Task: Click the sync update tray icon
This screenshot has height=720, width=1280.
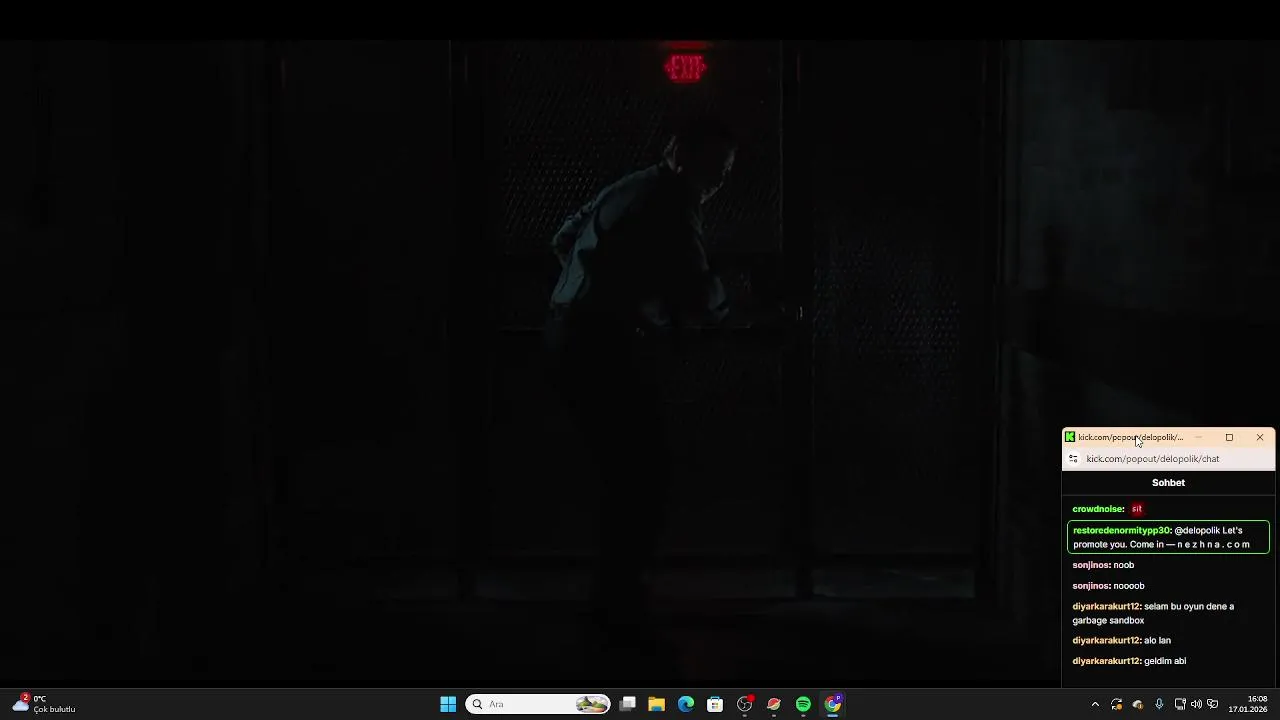Action: click(x=1117, y=704)
